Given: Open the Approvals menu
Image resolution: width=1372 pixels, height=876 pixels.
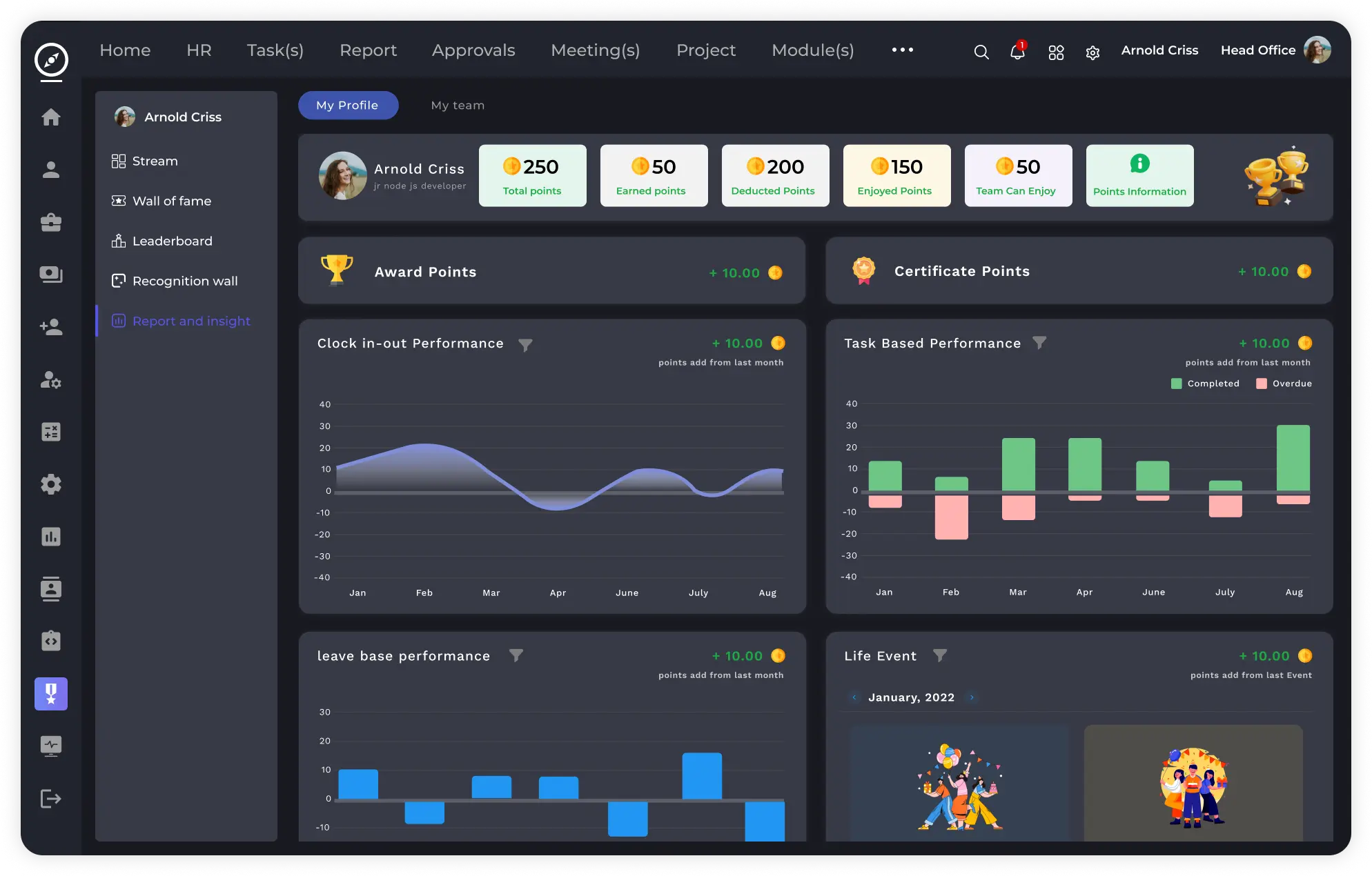Looking at the screenshot, I should click(x=473, y=50).
